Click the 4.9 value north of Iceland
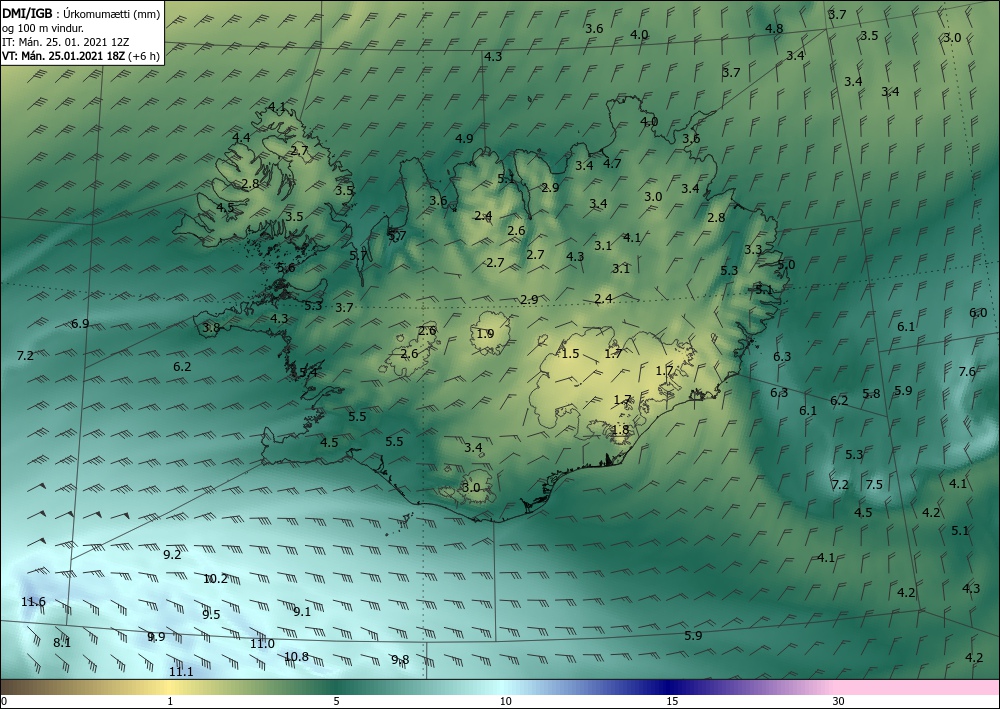The width and height of the screenshot is (1000, 709). tap(464, 138)
